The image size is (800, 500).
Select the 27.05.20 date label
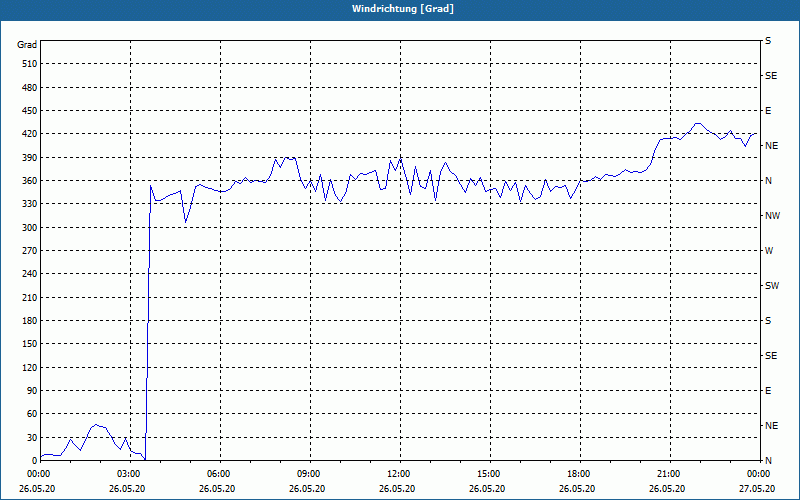click(x=757, y=489)
